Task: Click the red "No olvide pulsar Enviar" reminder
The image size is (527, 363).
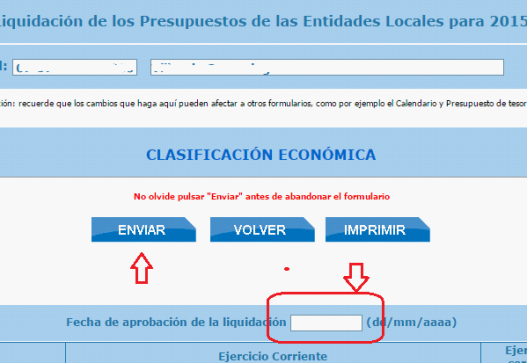Action: click(x=261, y=197)
